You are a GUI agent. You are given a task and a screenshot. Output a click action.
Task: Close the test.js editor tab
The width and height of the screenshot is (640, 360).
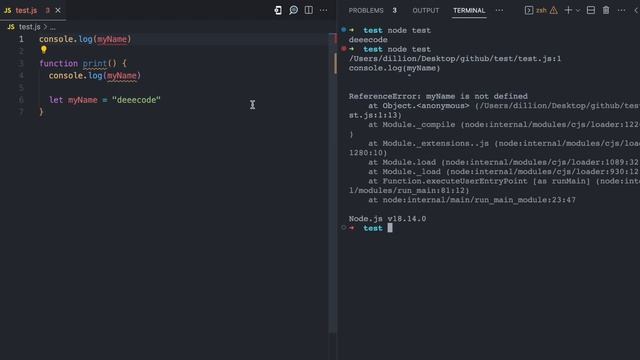click(58, 10)
